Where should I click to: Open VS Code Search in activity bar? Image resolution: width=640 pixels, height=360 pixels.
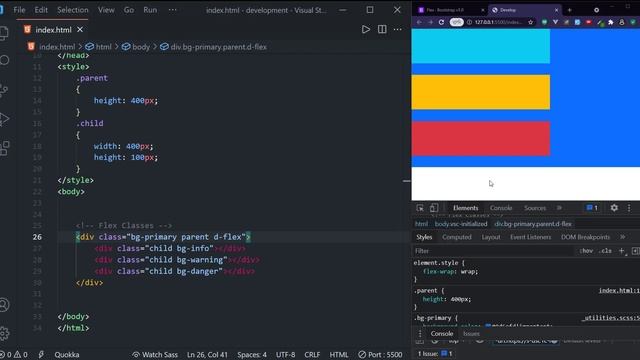coord(4,60)
